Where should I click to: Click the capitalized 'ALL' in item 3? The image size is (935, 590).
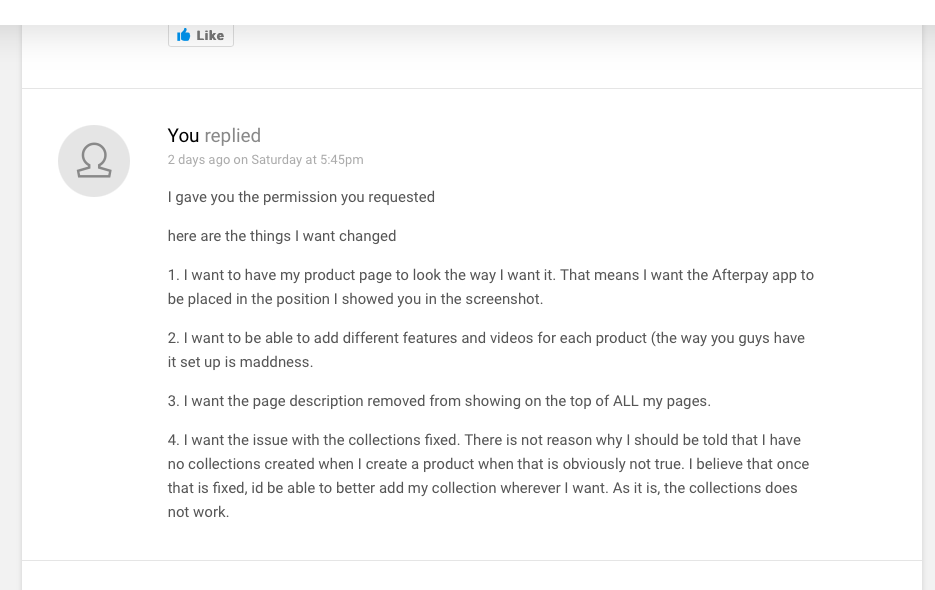(626, 401)
